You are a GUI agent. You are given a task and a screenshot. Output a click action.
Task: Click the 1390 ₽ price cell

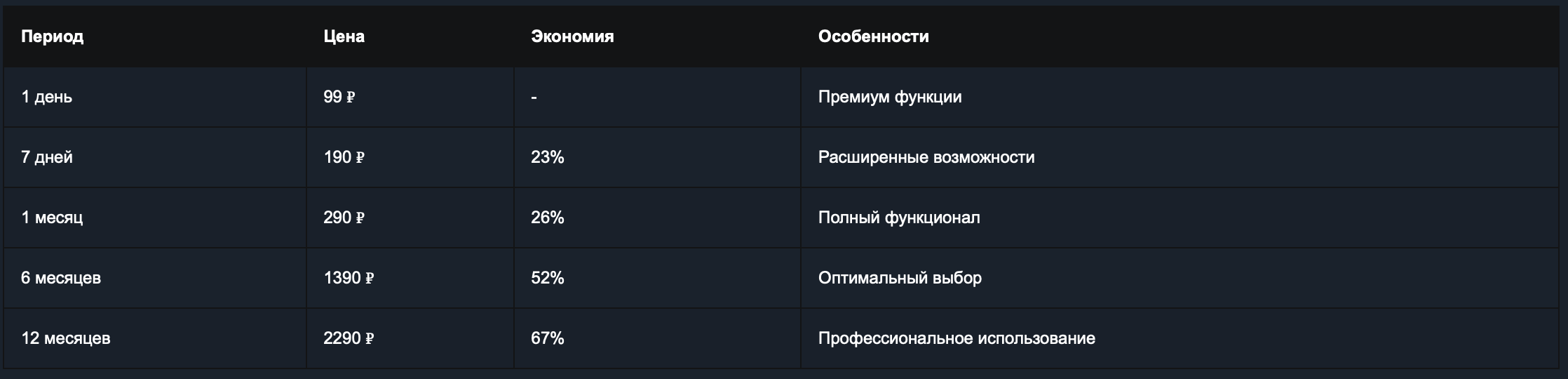(410, 278)
